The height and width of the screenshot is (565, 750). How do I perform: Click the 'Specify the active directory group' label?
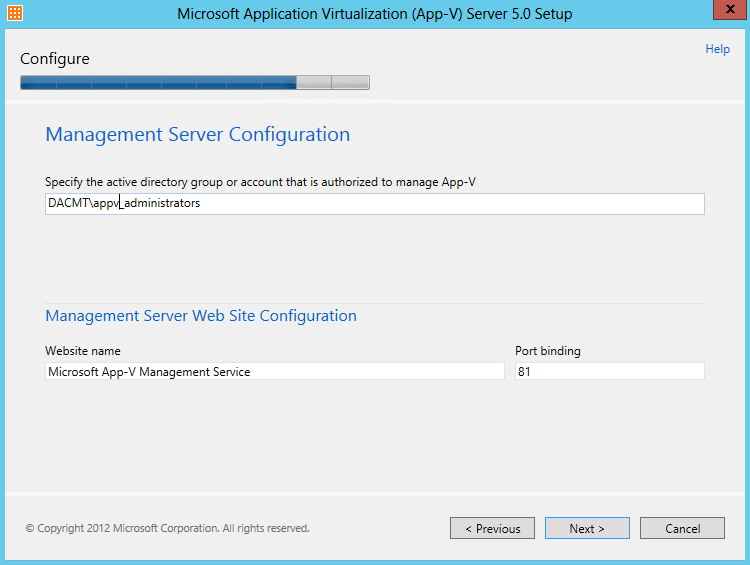[x=260, y=182]
